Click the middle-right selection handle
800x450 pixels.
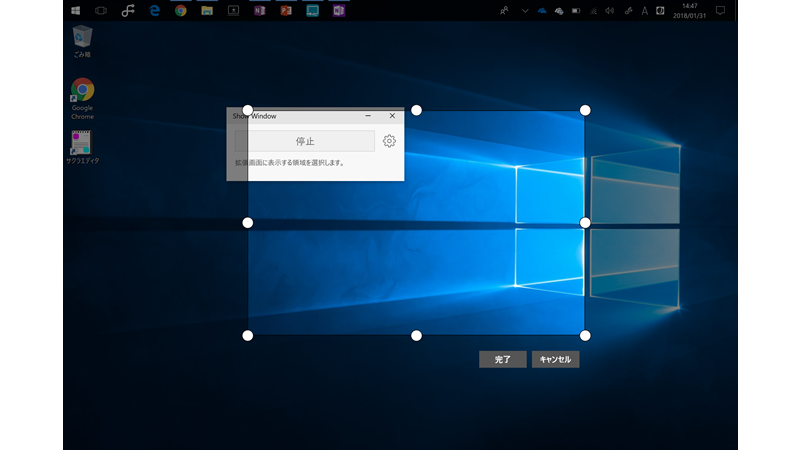coord(585,223)
